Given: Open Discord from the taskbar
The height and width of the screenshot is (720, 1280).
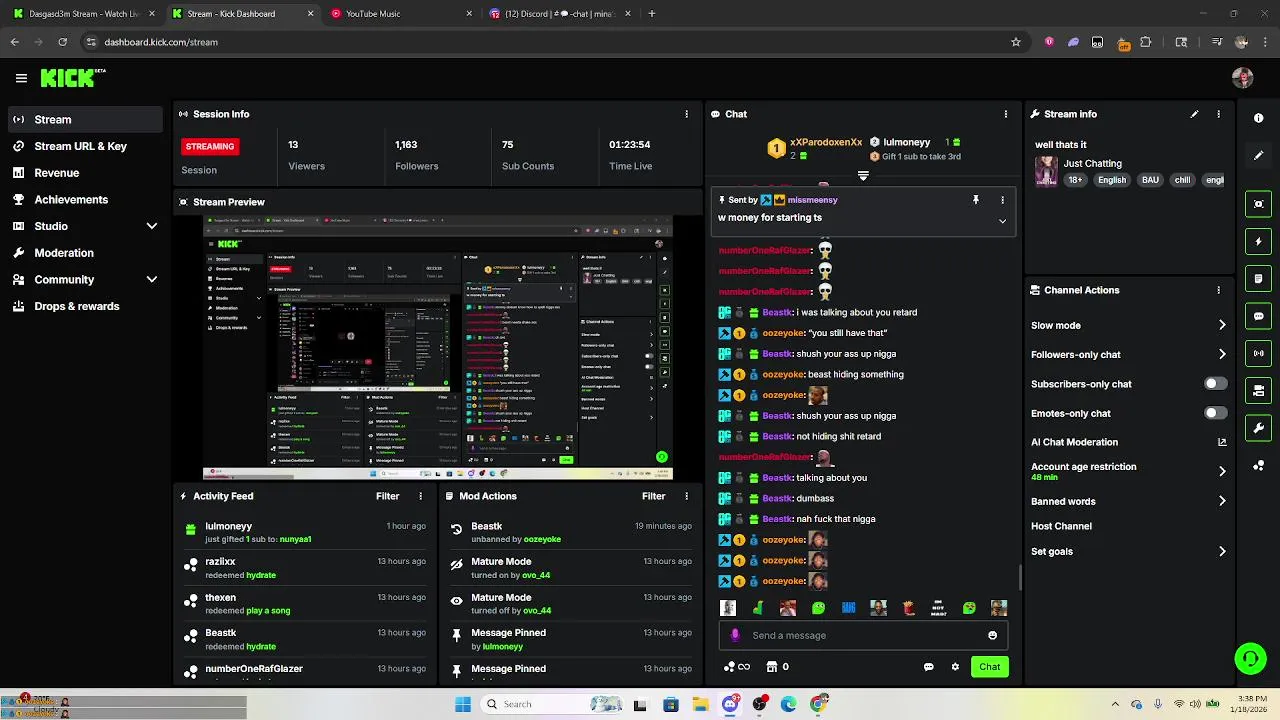Looking at the screenshot, I should pyautogui.click(x=730, y=704).
